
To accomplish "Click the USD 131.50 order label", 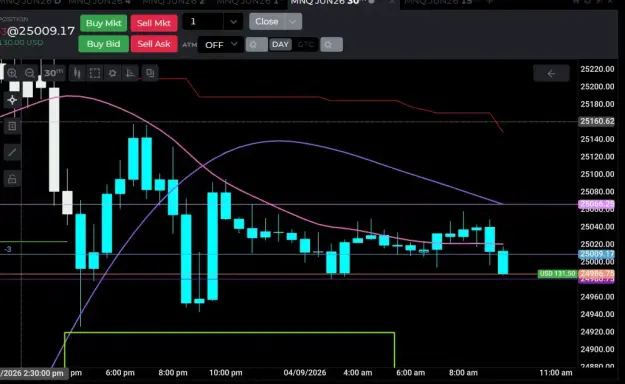I will point(557,274).
